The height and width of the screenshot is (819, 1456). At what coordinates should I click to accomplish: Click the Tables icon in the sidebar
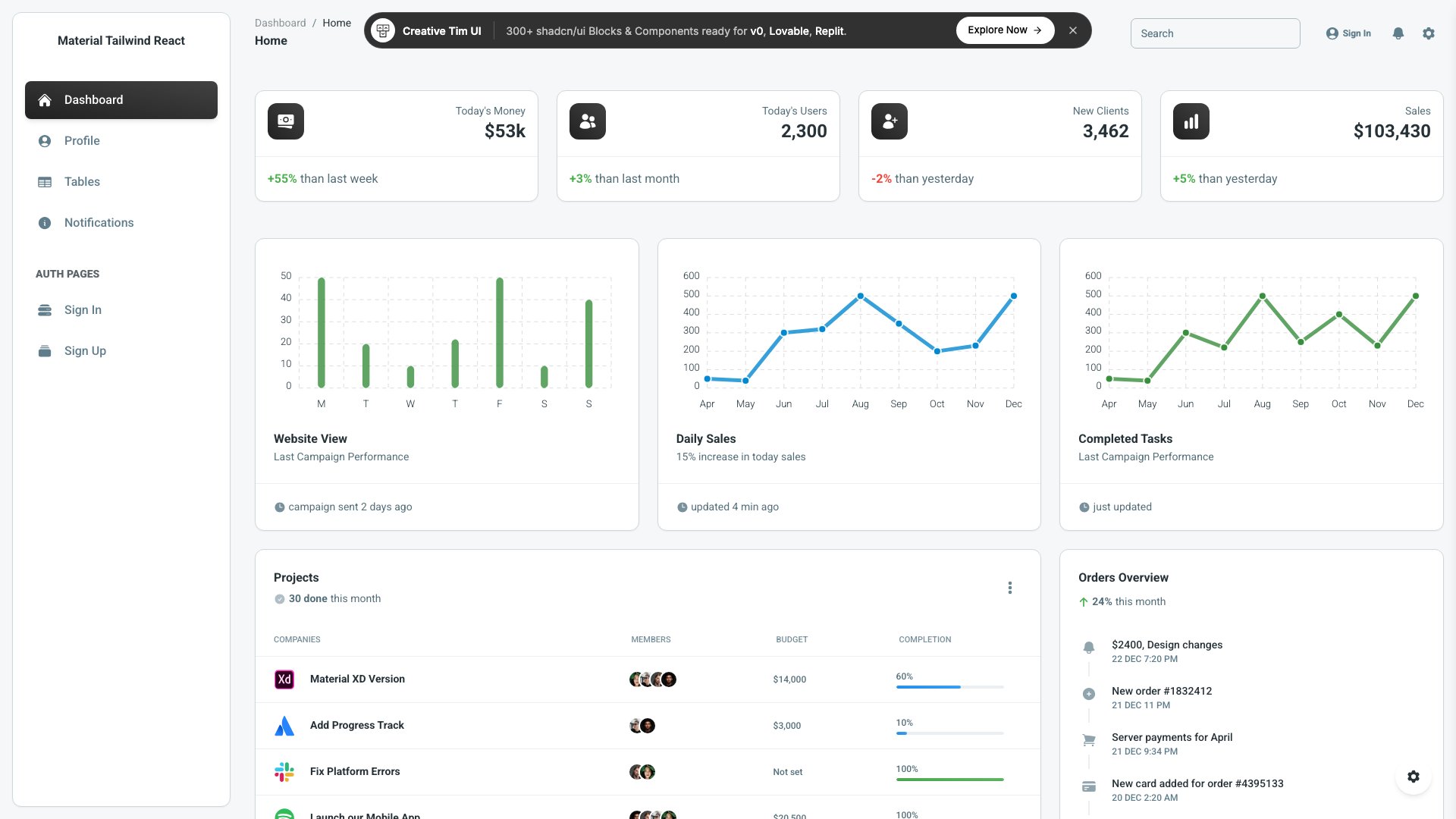45,181
